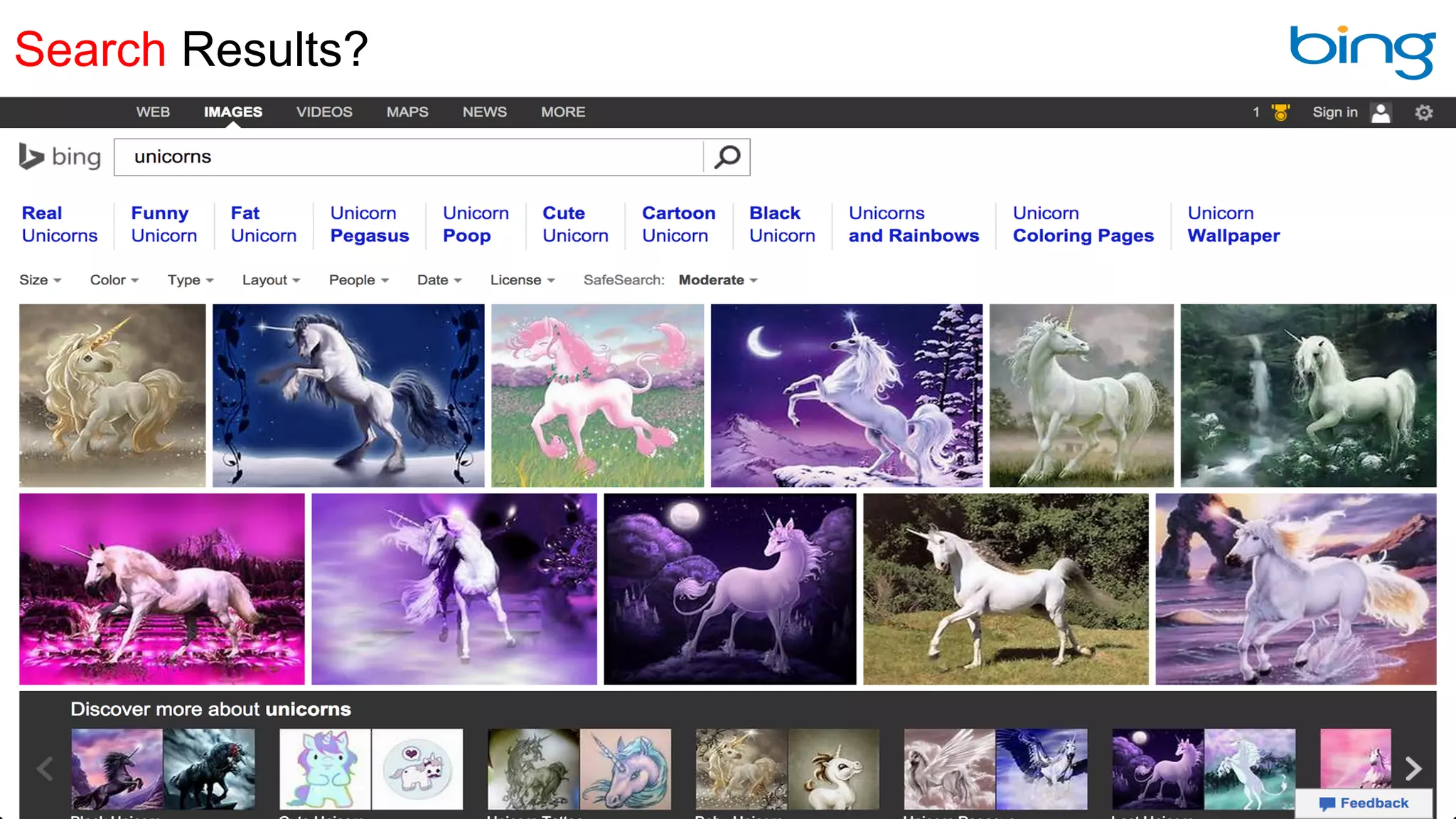This screenshot has width=1456, height=819.
Task: Open Unicorn Coloring Pages related search
Action: tap(1083, 225)
